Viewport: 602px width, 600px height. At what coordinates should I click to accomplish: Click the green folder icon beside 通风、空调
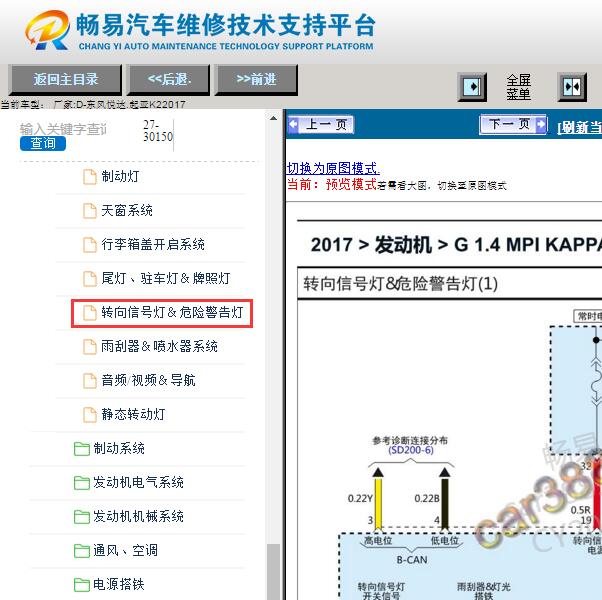pyautogui.click(x=82, y=550)
